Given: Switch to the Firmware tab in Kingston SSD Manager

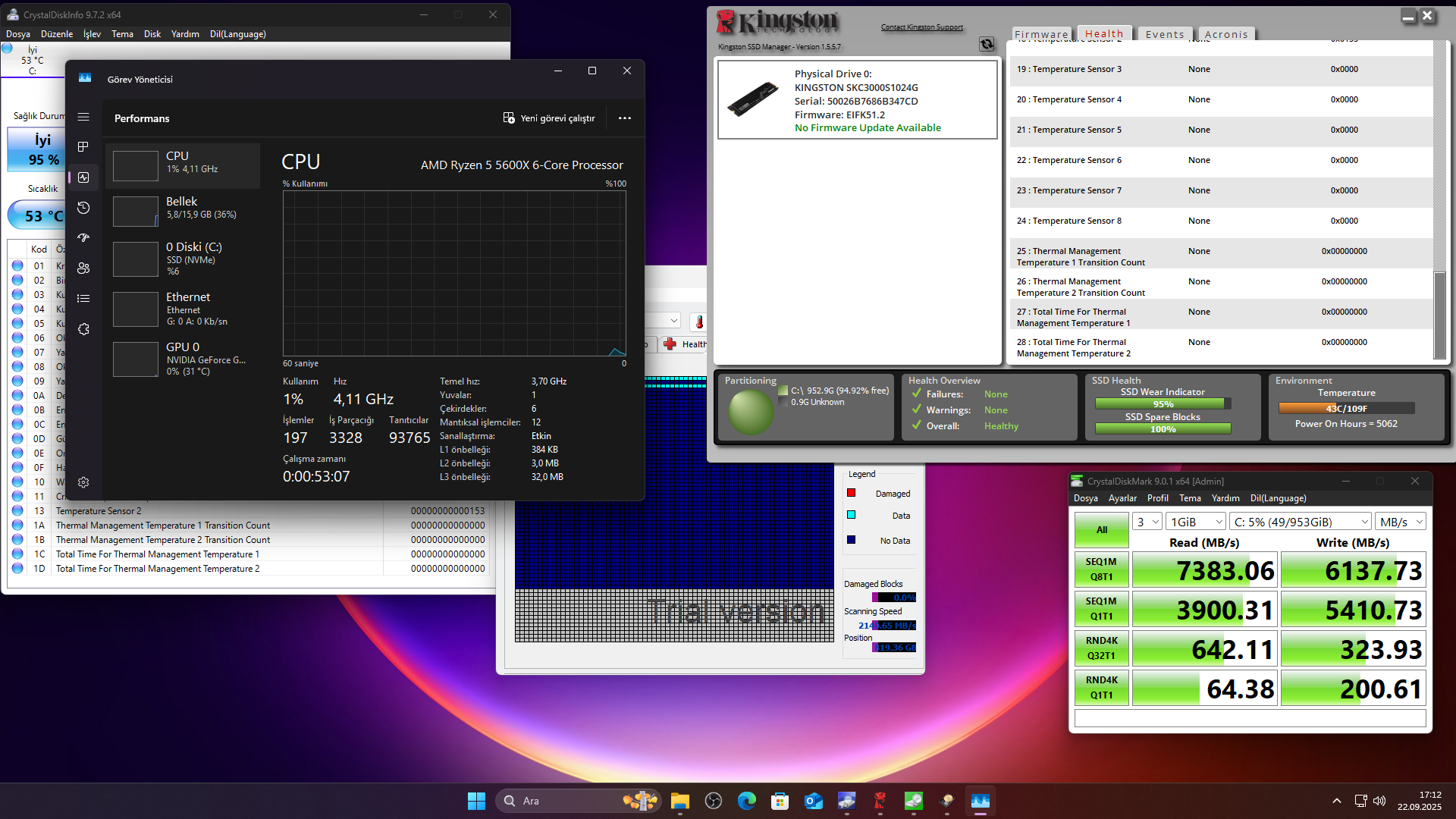Looking at the screenshot, I should click(1042, 34).
